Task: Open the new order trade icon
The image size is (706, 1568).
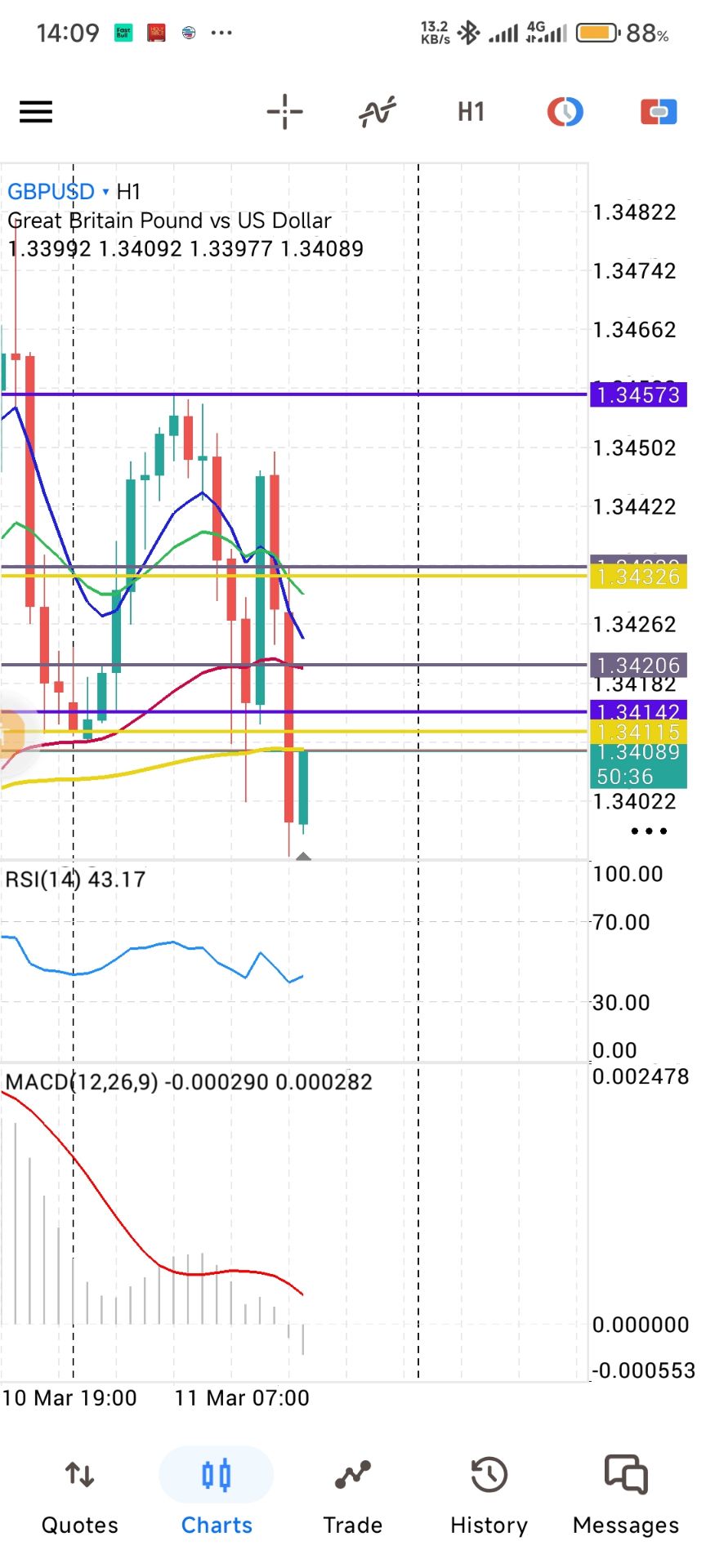Action: (658, 112)
